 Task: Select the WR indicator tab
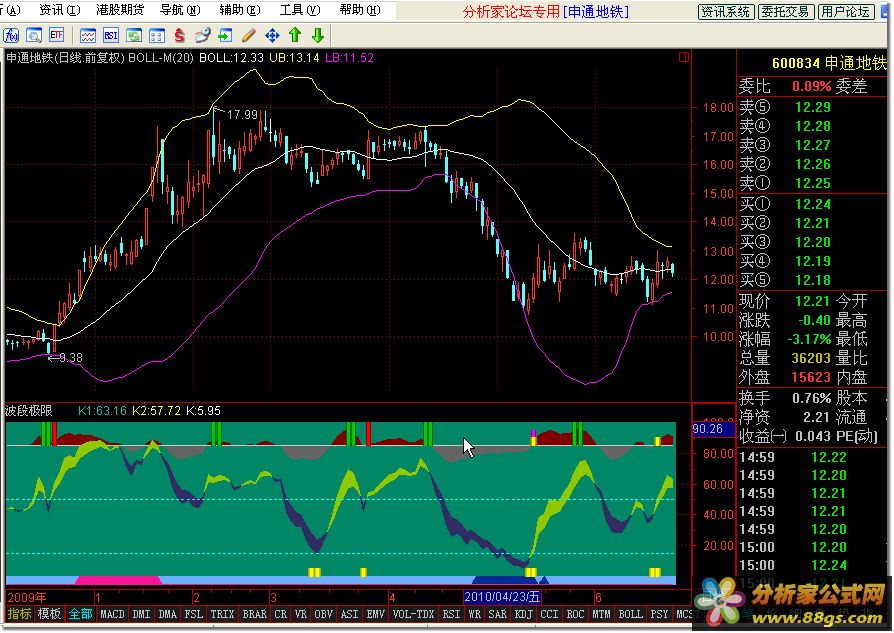pos(474,614)
